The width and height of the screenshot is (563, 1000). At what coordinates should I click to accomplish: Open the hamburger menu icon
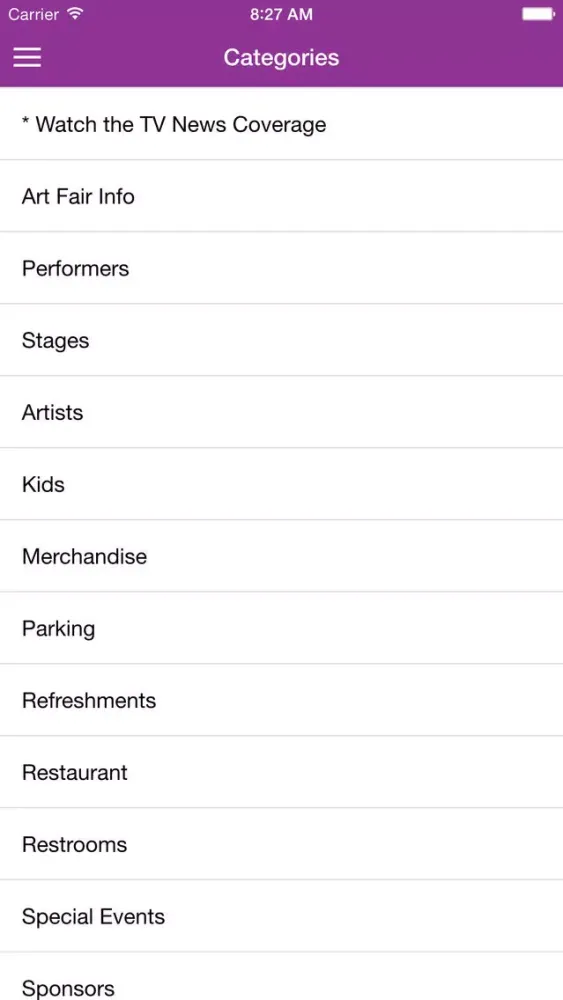tap(27, 57)
